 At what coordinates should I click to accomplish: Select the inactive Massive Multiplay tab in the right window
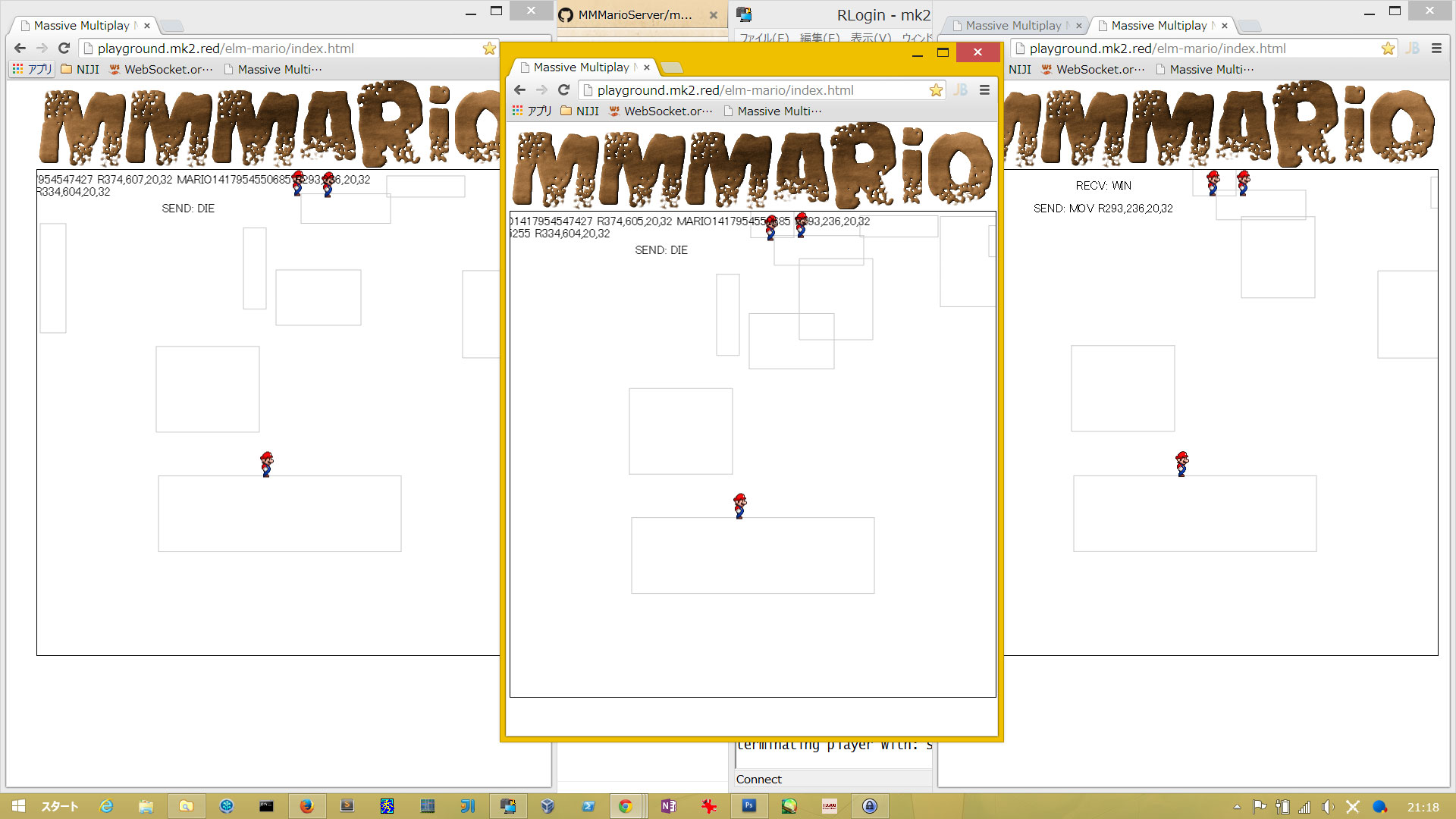pyautogui.click(x=1013, y=26)
